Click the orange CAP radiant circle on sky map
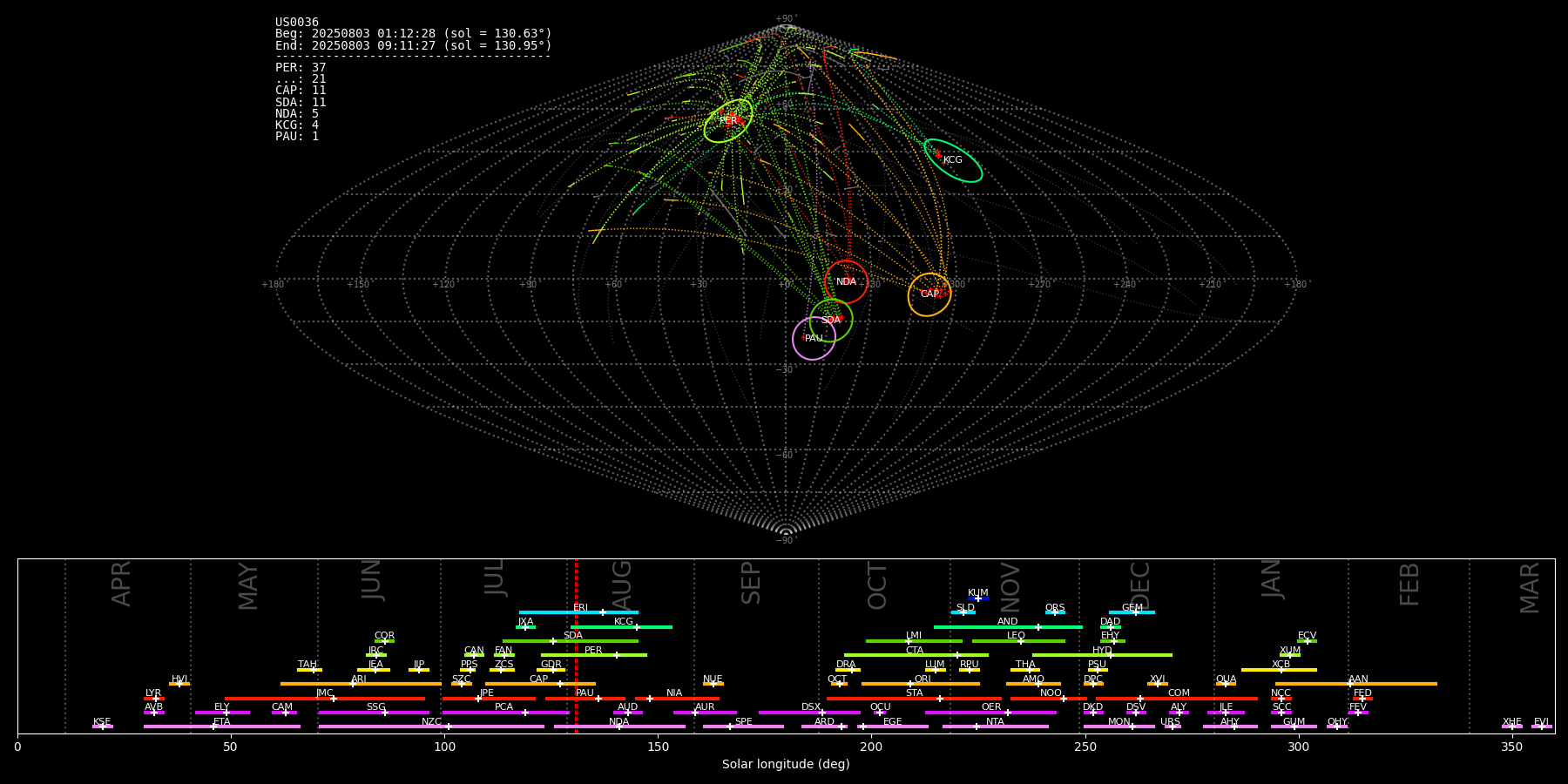 tap(929, 294)
